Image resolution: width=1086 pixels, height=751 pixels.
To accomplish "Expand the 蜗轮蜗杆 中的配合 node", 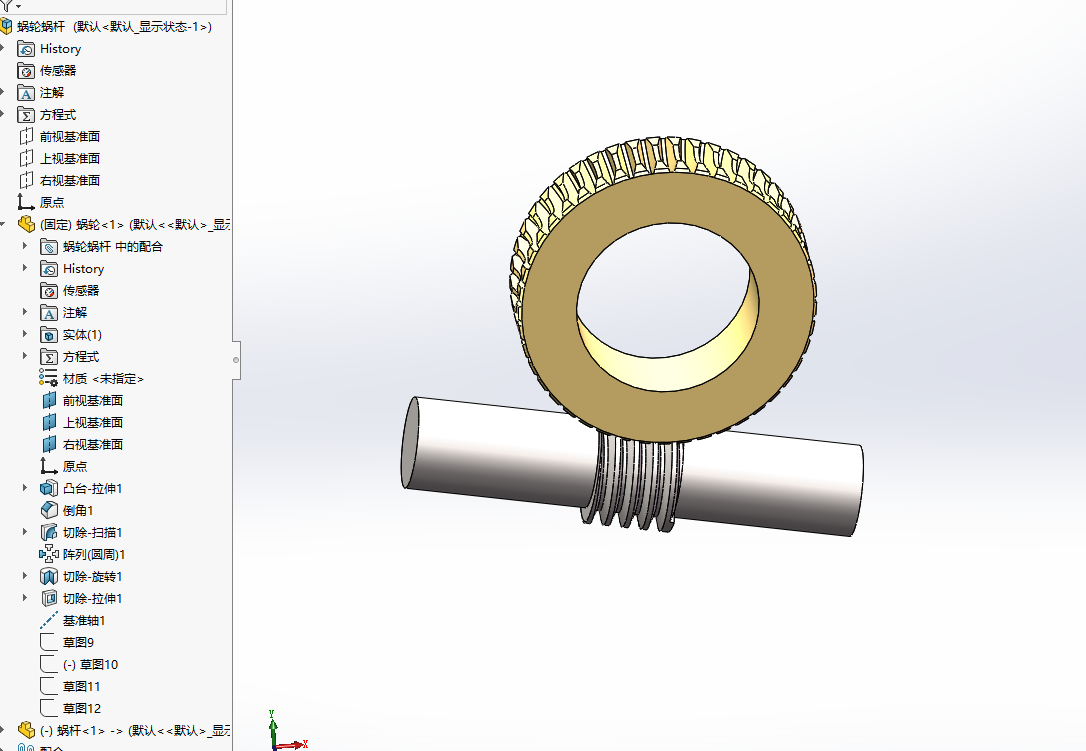I will tap(25, 246).
